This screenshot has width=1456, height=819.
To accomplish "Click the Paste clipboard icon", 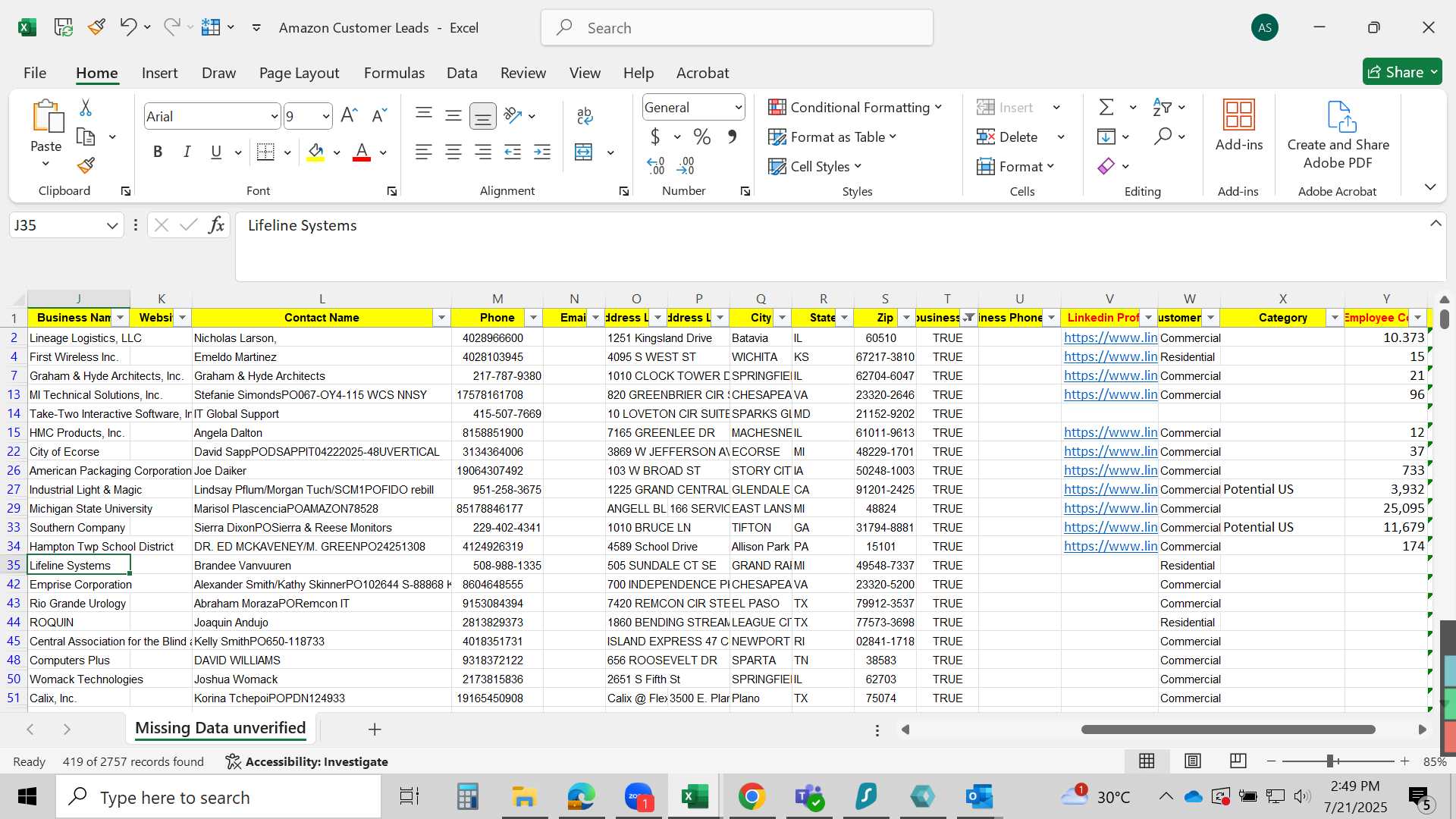I will pos(46,116).
